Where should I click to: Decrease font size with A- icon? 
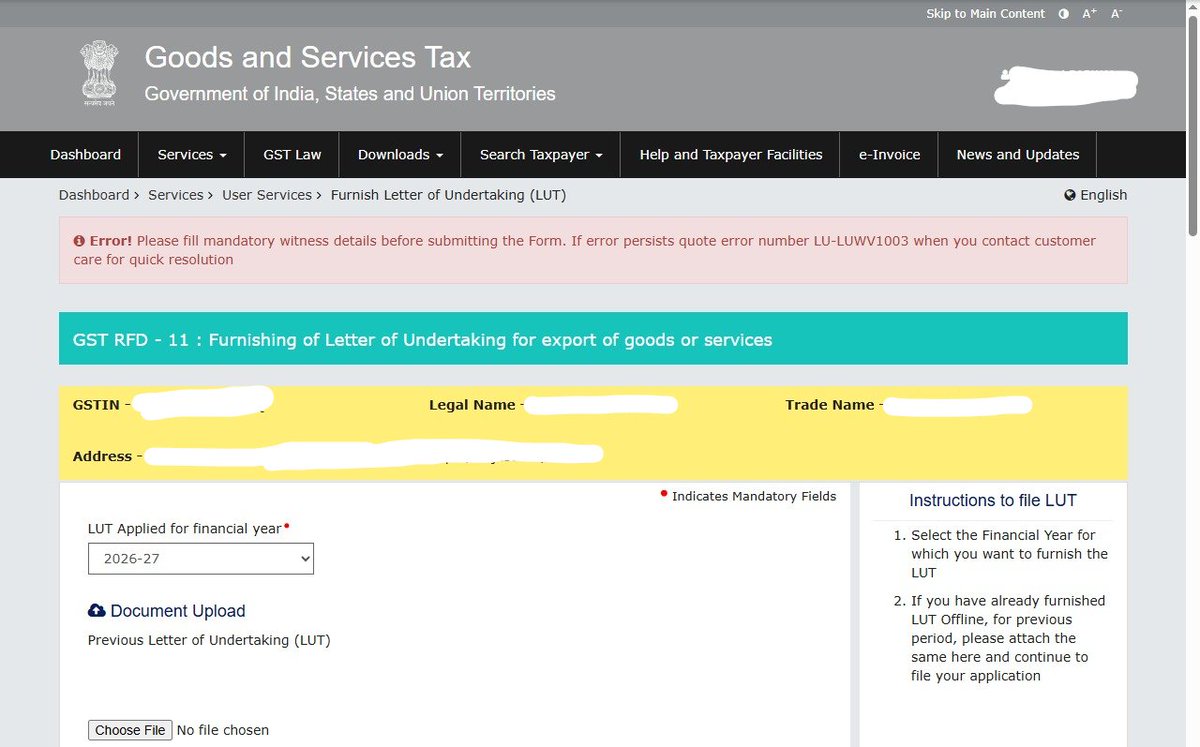[x=1117, y=14]
